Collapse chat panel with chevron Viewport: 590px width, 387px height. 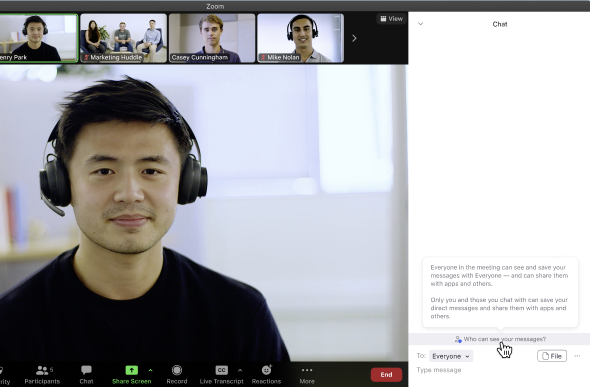point(421,24)
